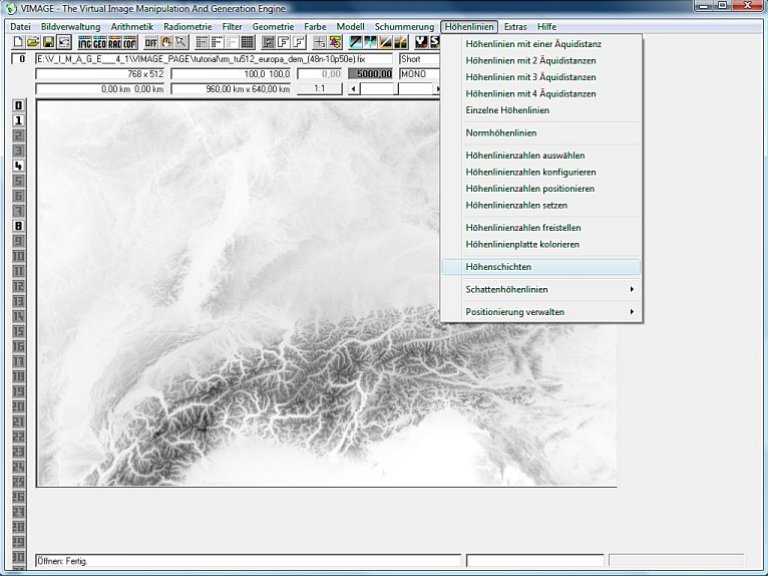The height and width of the screenshot is (576, 768).
Task: Toggle image slot 4 in left sidebar
Action: pos(18,165)
